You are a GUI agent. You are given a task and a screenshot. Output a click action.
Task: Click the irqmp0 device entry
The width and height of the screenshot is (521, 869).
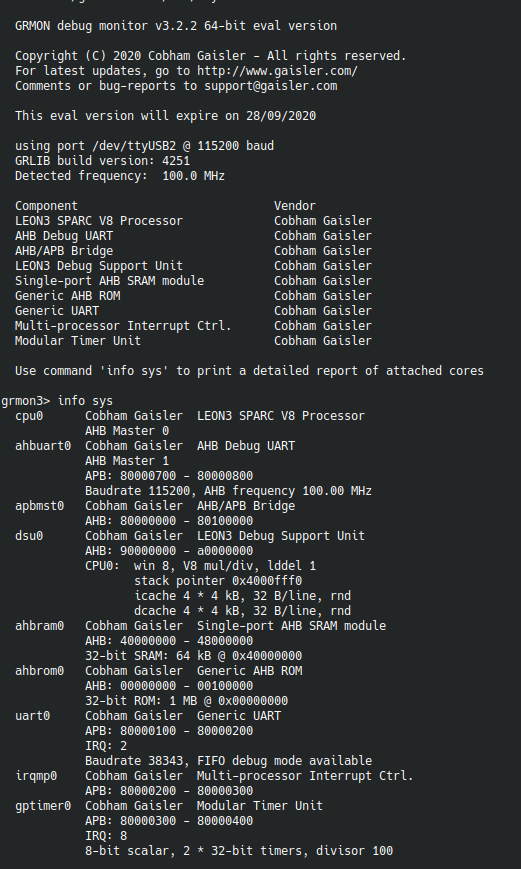[36, 775]
